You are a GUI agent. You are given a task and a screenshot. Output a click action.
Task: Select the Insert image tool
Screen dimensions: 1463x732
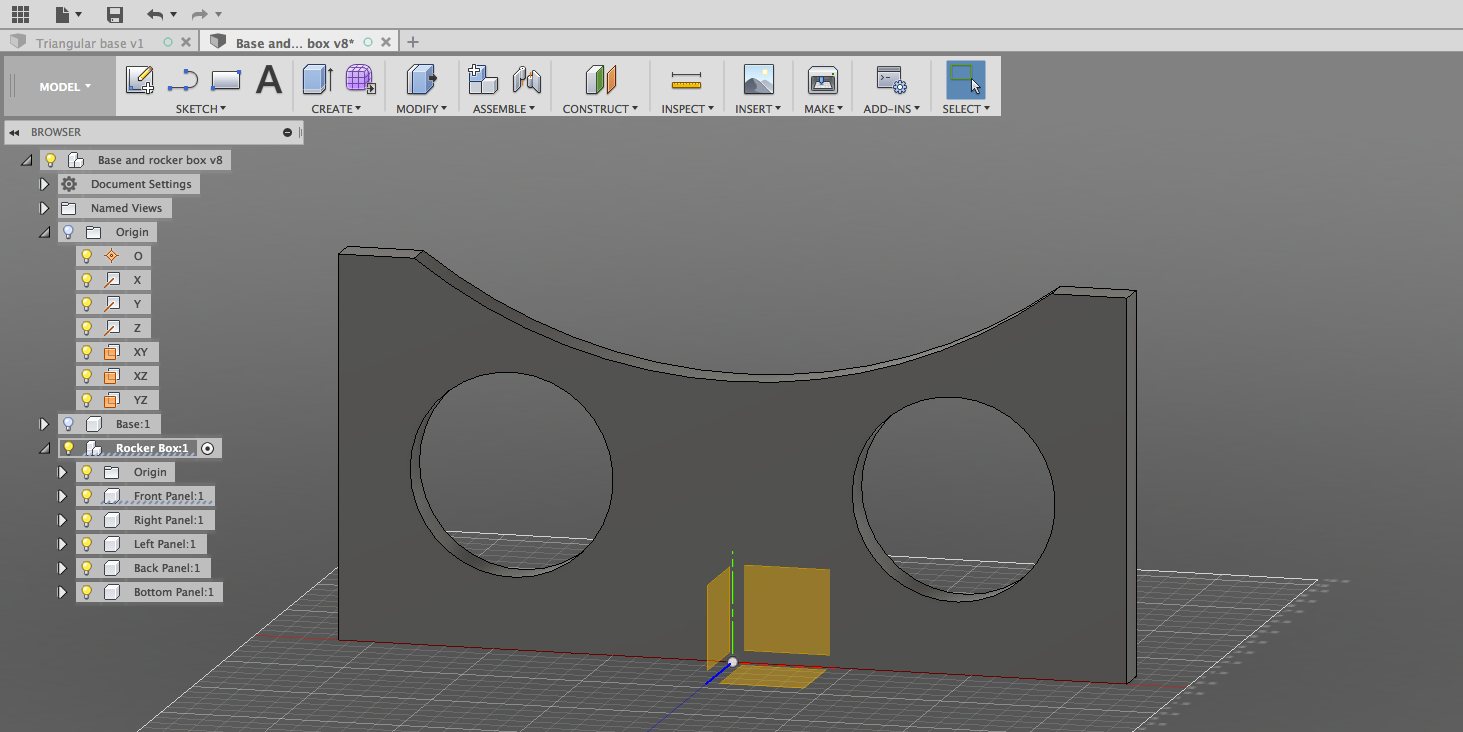(x=759, y=80)
